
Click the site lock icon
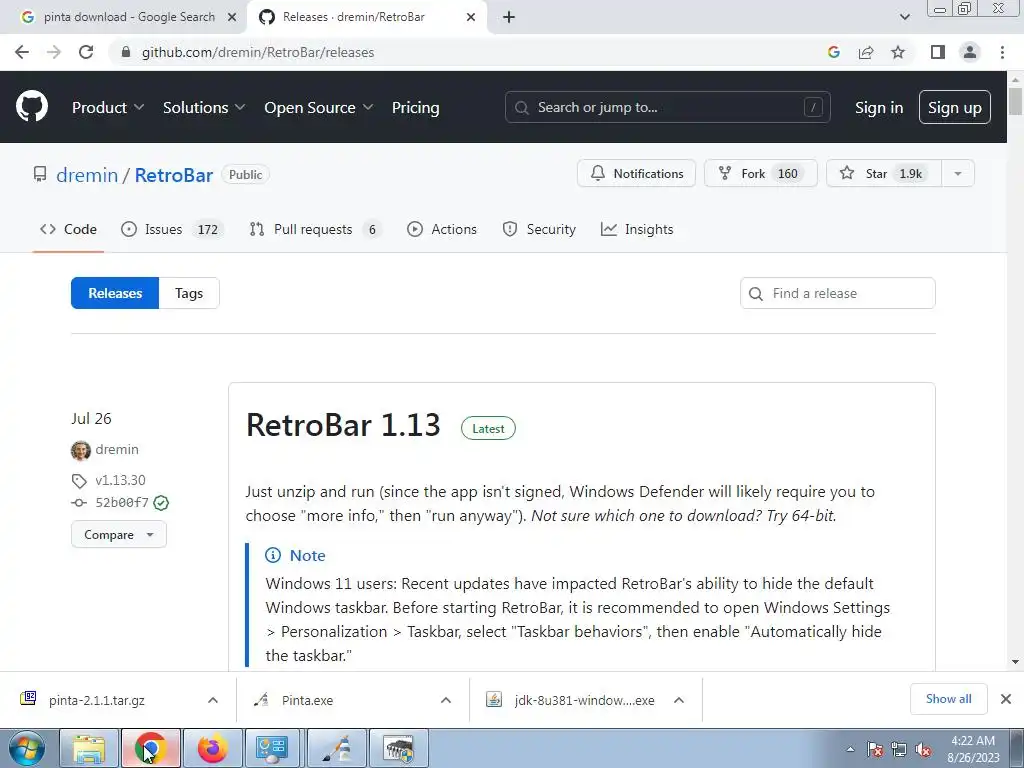tap(126, 52)
